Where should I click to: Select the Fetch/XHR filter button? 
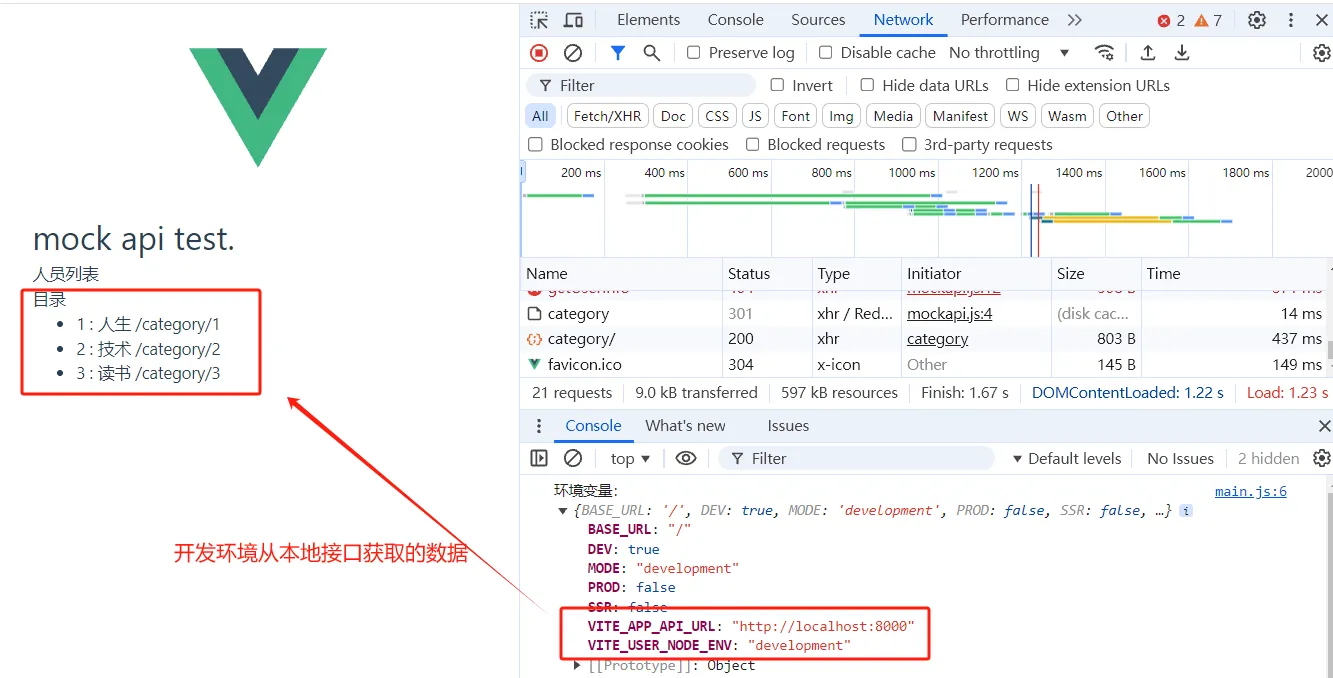coord(607,116)
